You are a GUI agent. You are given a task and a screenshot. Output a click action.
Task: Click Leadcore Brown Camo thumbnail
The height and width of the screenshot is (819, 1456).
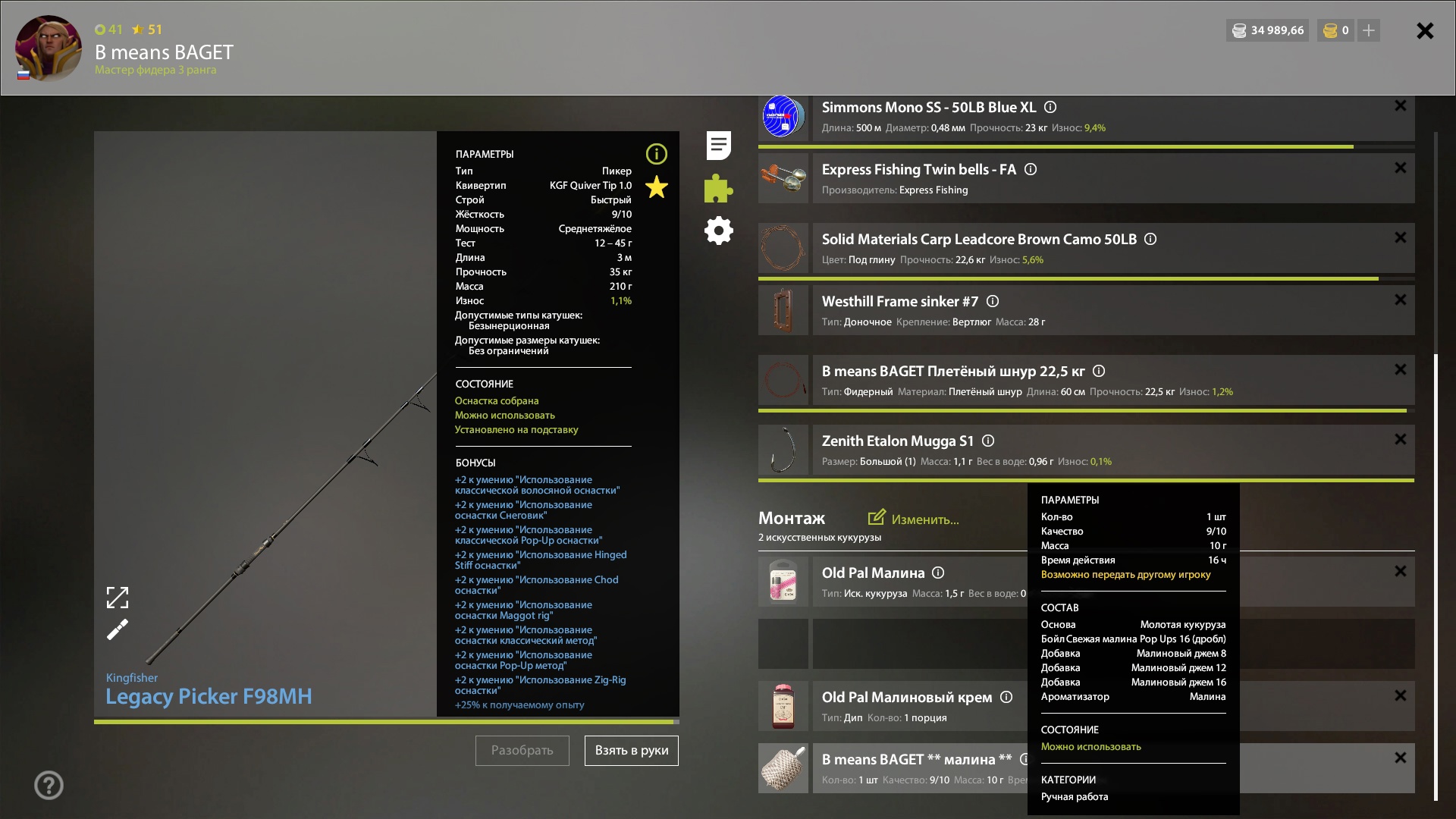[x=783, y=248]
